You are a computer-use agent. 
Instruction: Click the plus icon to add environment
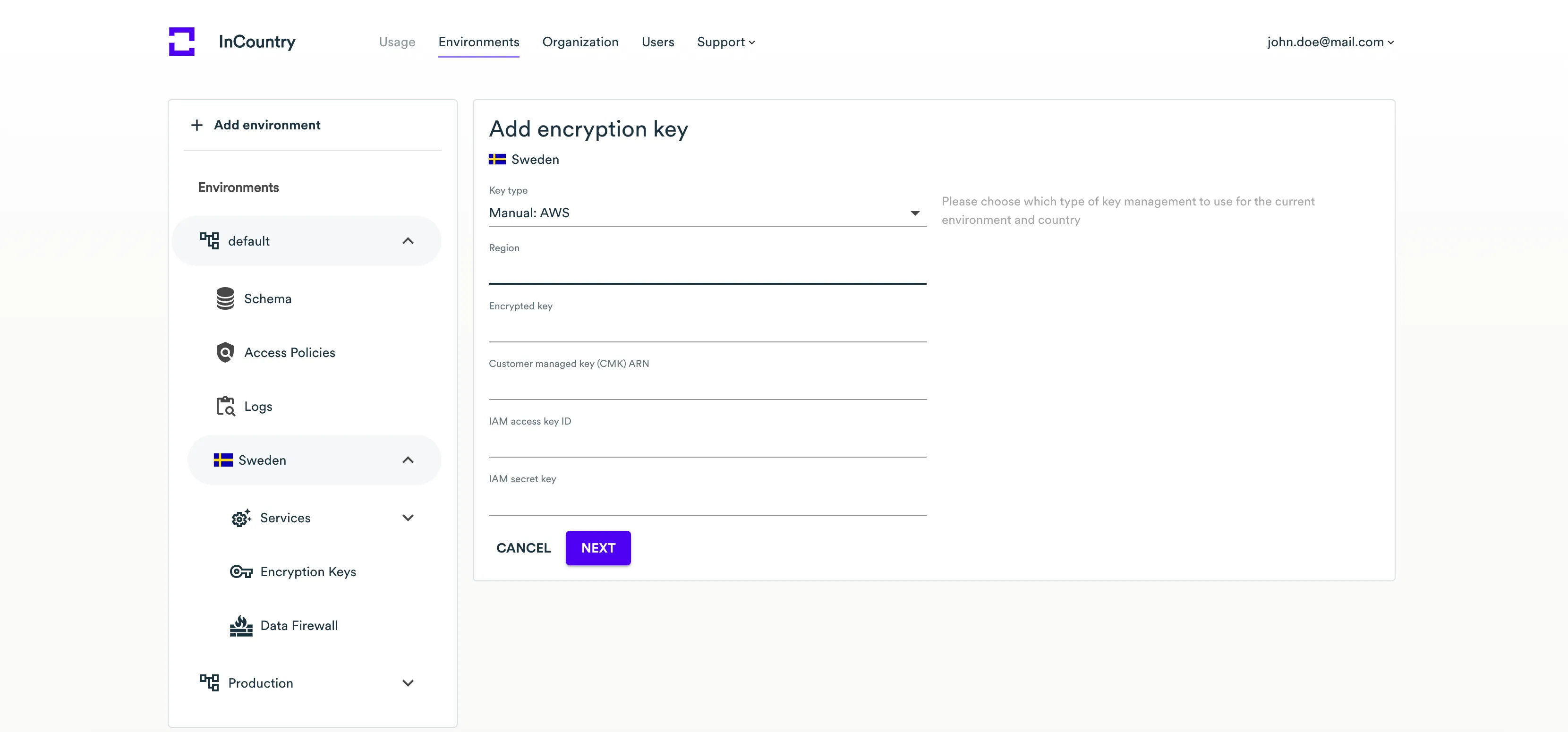pyautogui.click(x=196, y=125)
